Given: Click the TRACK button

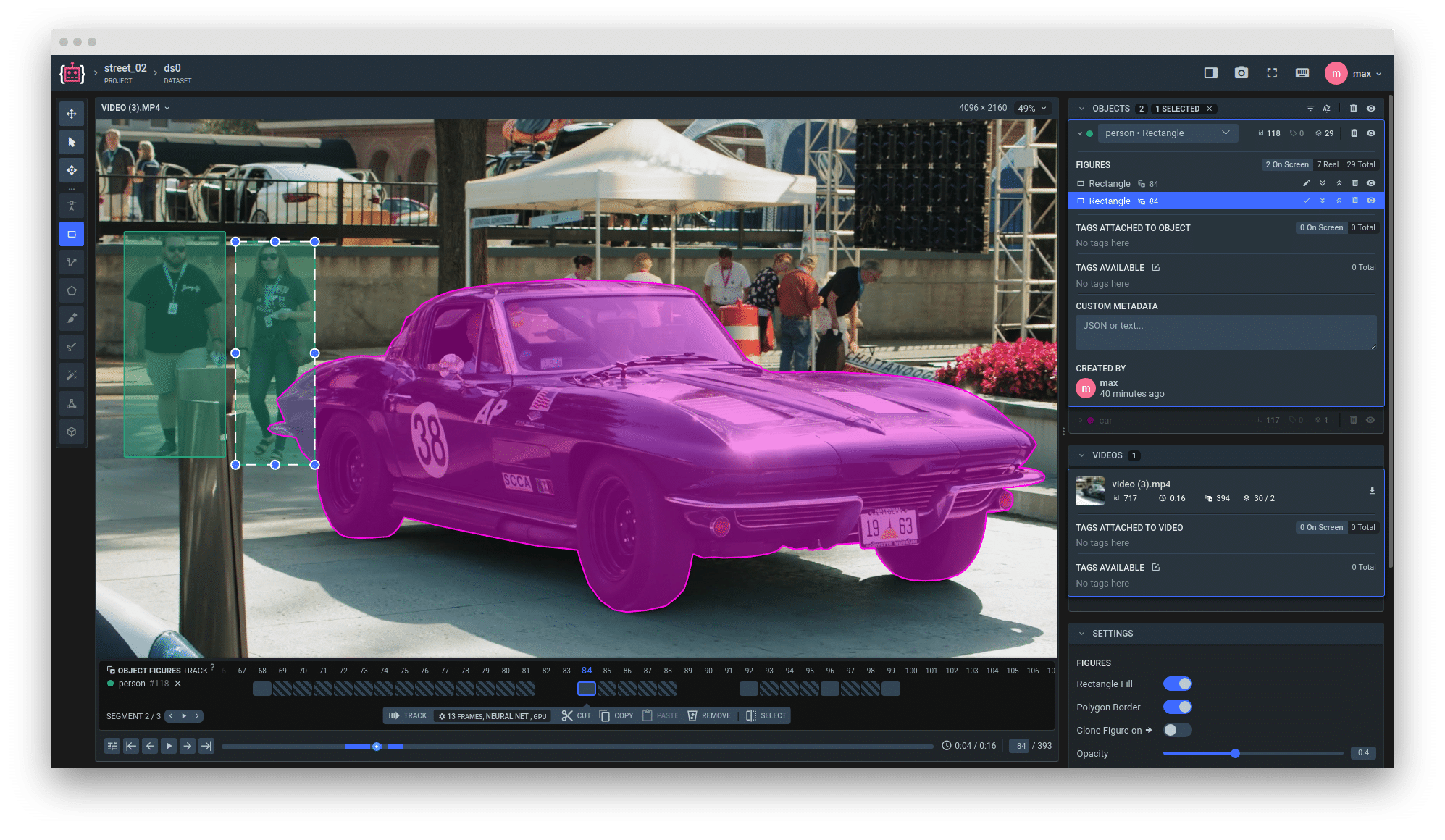Looking at the screenshot, I should point(408,715).
